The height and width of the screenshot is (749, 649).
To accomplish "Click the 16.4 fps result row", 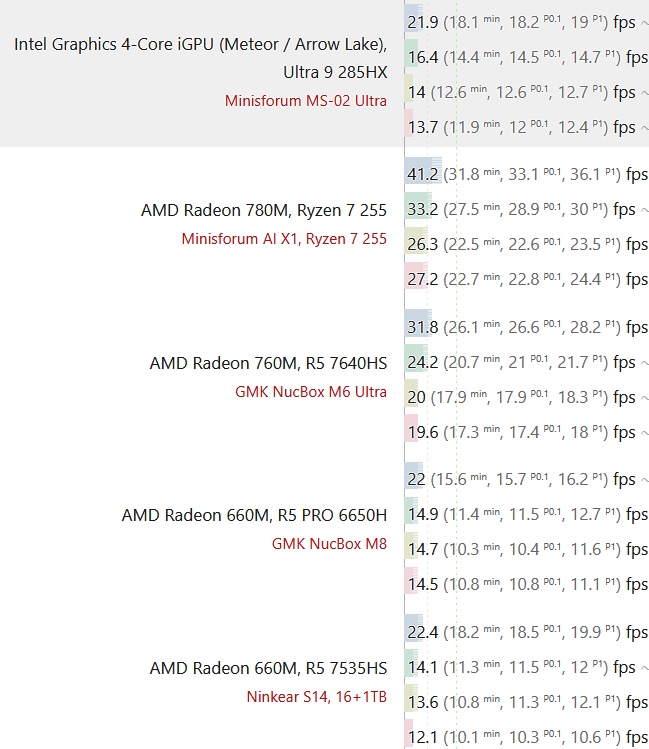I will click(527, 57).
